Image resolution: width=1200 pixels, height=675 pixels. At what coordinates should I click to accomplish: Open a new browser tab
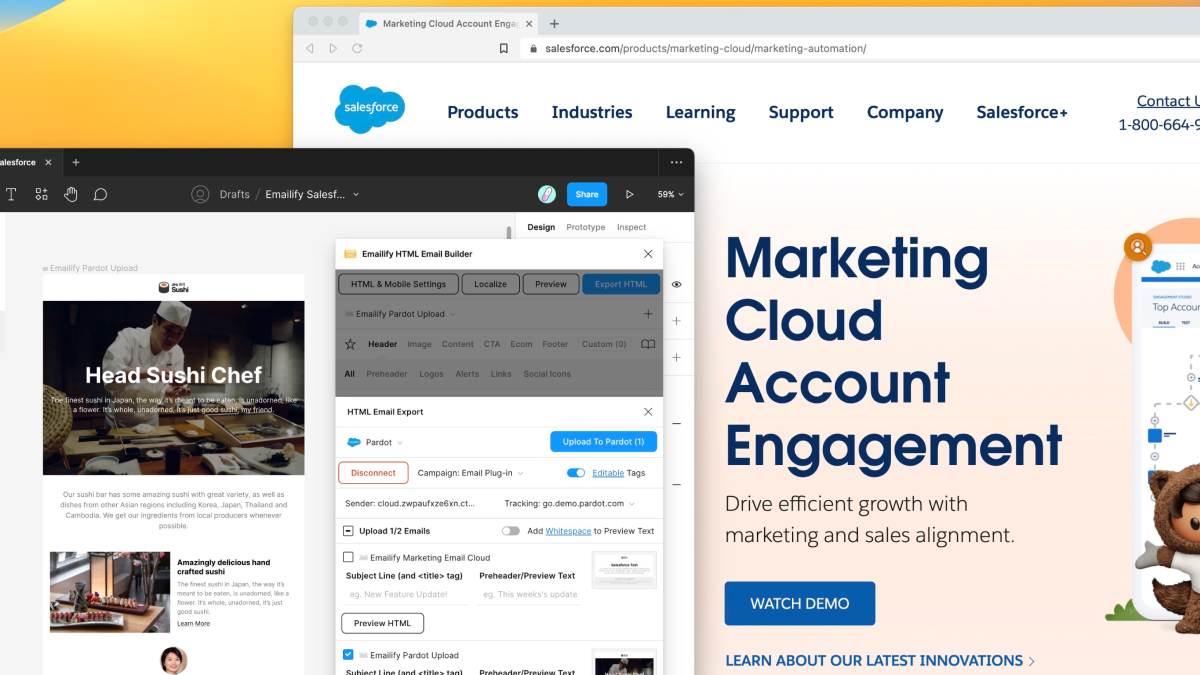coord(554,23)
